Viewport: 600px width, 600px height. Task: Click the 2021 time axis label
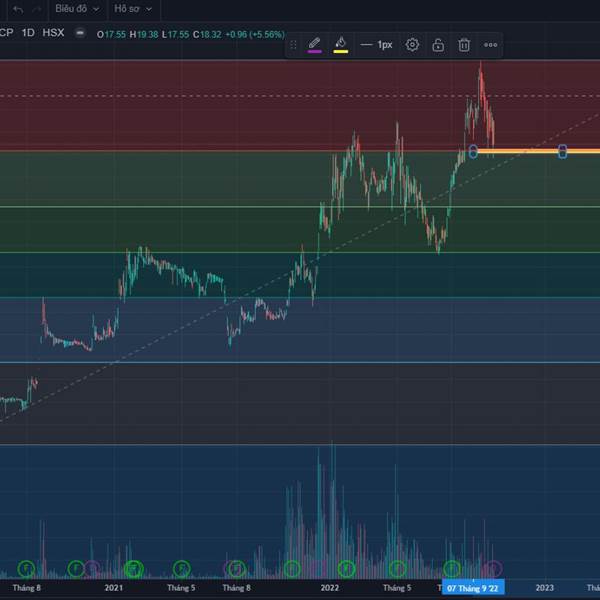pyautogui.click(x=114, y=588)
